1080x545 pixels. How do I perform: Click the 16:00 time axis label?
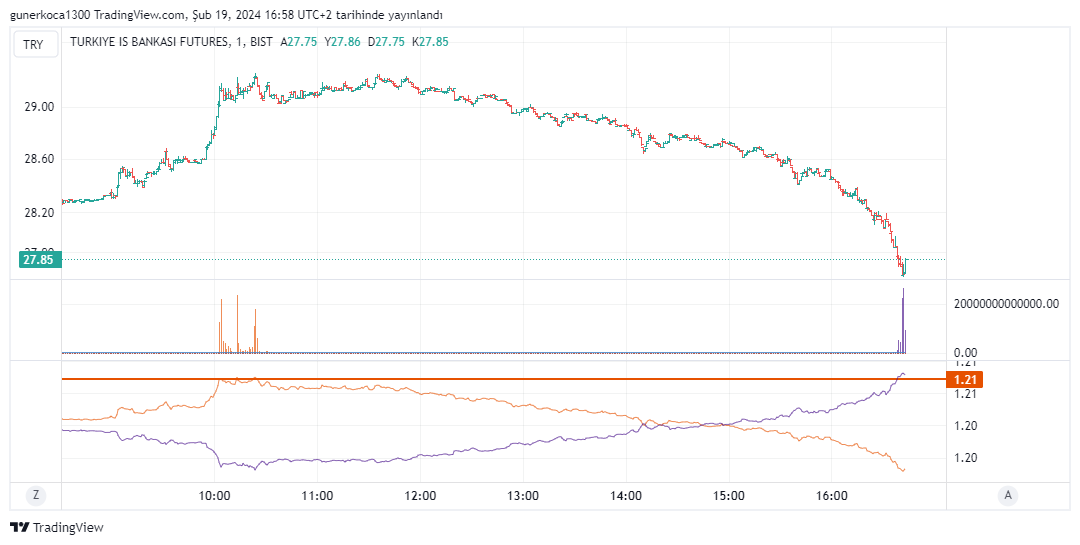point(832,496)
